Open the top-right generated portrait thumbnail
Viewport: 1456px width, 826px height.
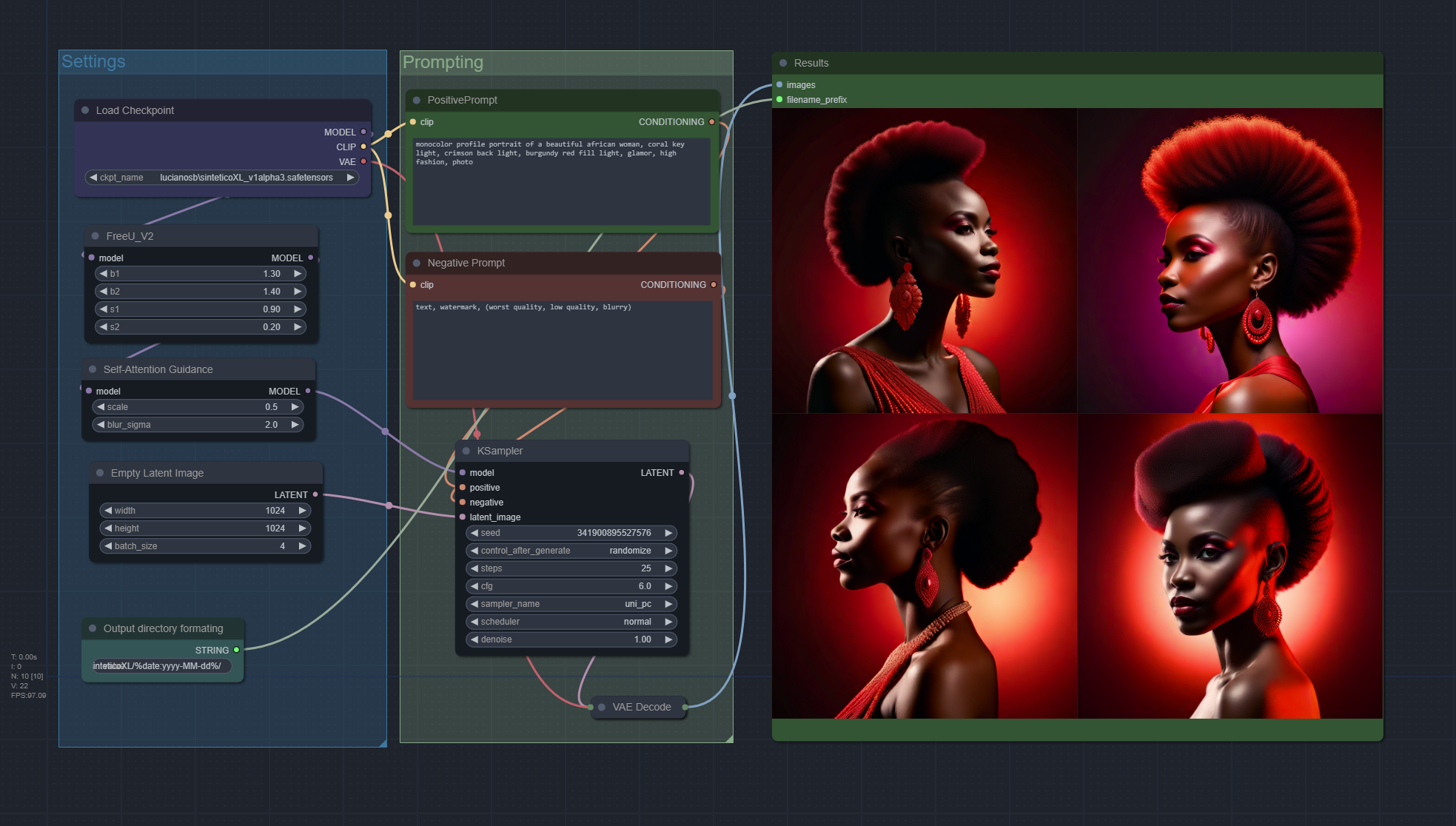[1229, 261]
